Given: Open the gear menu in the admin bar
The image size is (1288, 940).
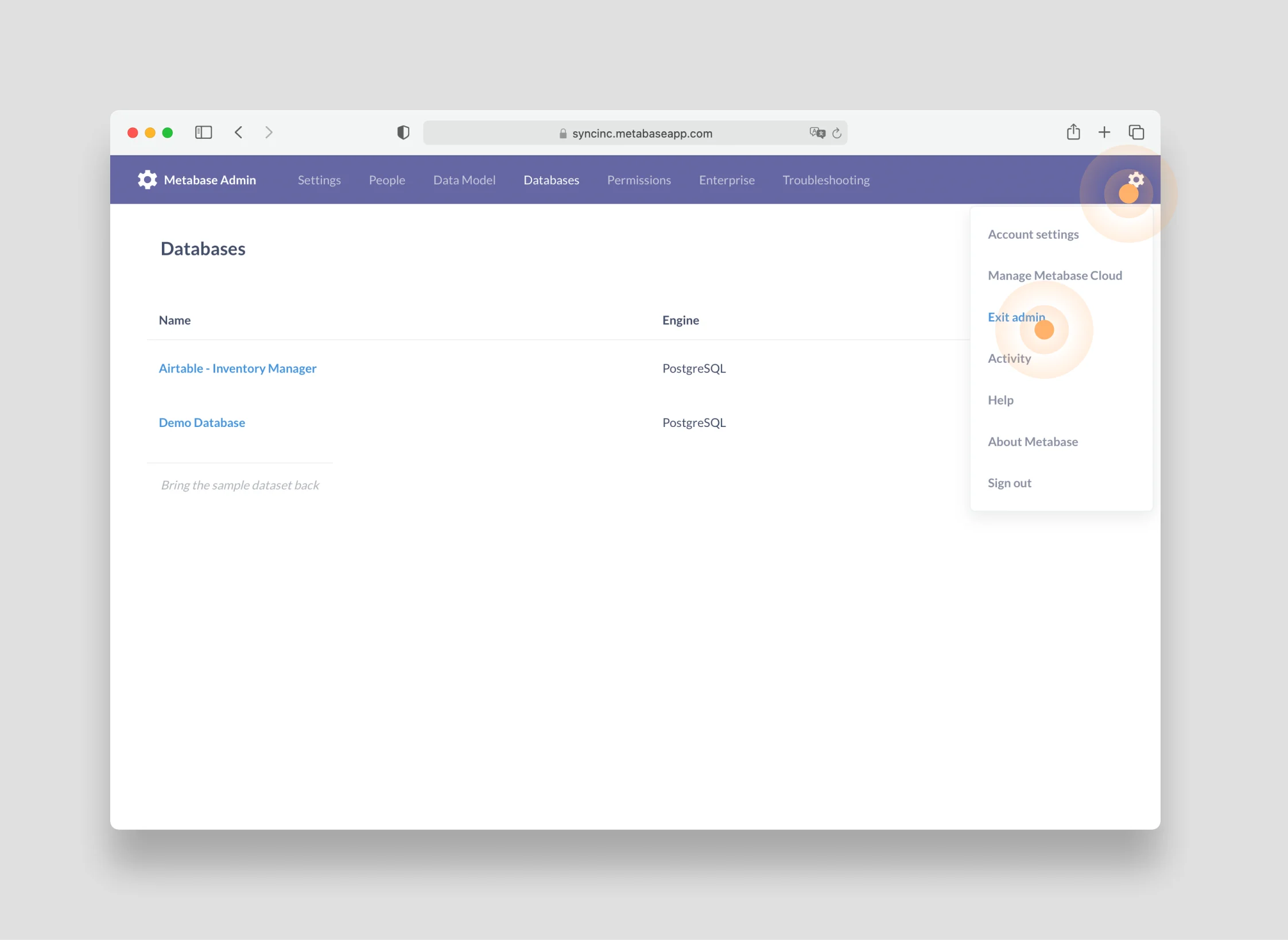Looking at the screenshot, I should click(1135, 180).
